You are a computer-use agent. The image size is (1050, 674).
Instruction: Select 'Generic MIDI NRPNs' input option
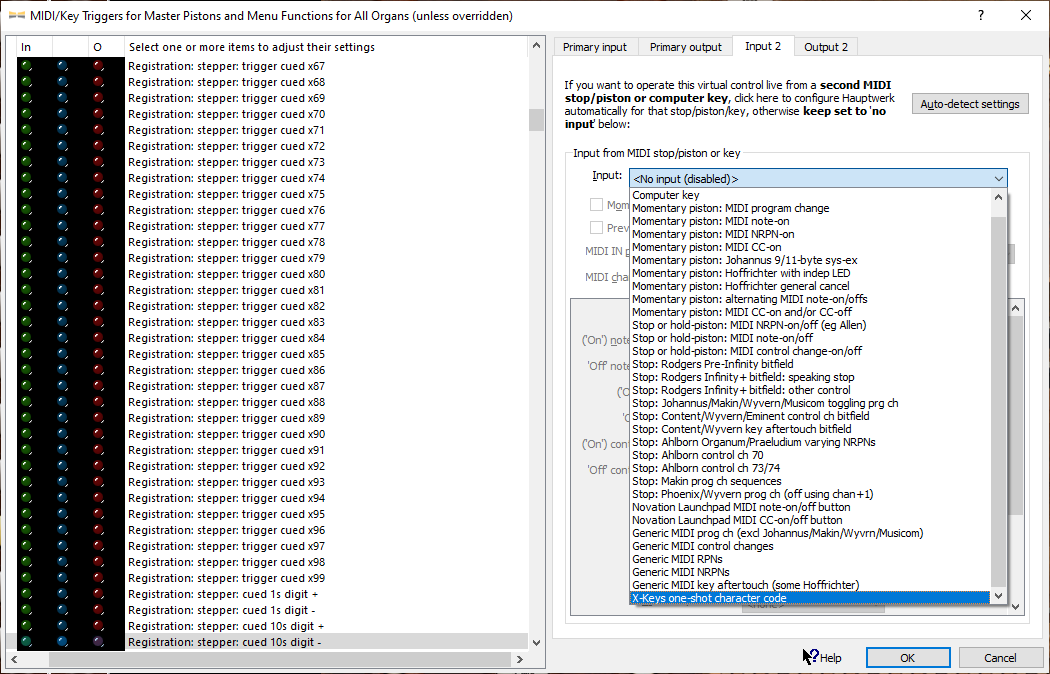click(x=681, y=572)
